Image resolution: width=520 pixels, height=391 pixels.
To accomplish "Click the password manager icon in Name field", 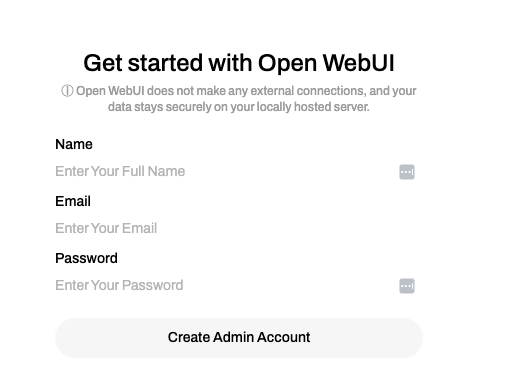I will pyautogui.click(x=407, y=172).
